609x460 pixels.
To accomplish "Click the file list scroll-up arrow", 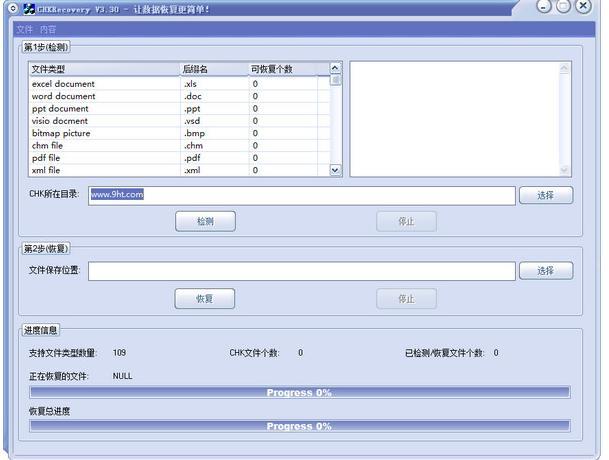I will tap(335, 68).
